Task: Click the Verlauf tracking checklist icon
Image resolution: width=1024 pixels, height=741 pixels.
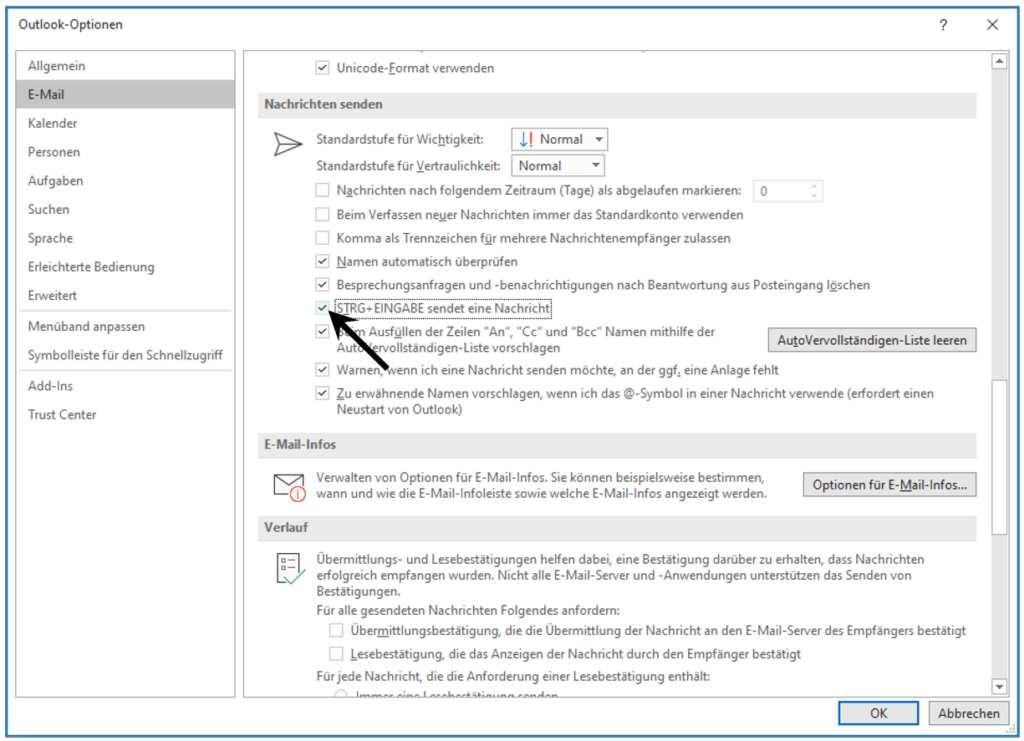Action: [290, 569]
